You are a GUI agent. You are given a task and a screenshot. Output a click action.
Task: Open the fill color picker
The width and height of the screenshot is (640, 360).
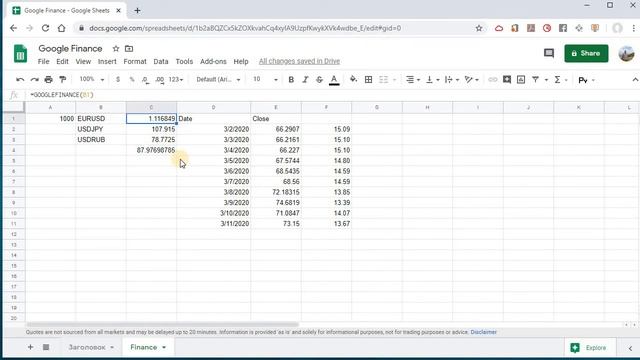coord(353,80)
